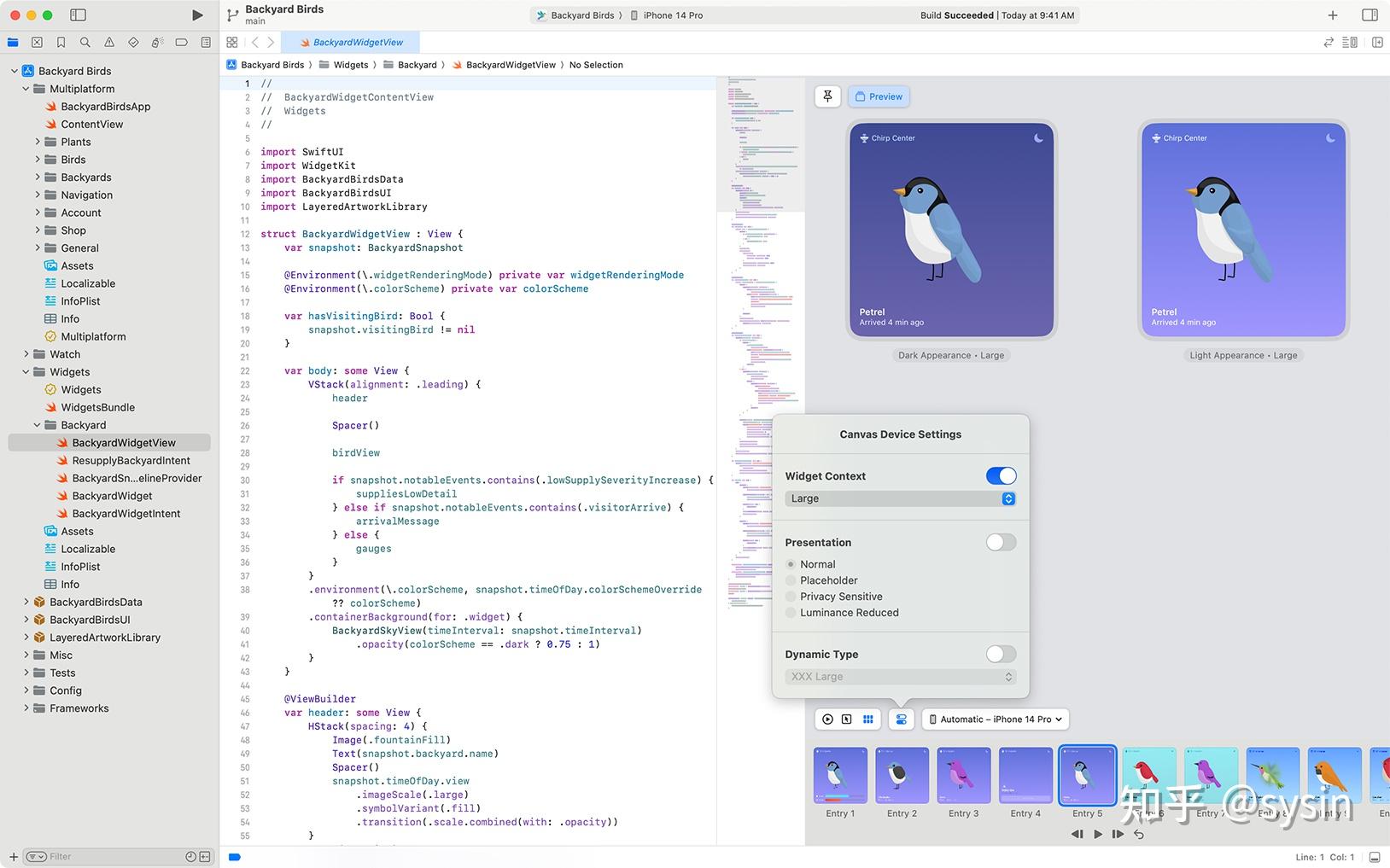Collapse the Widgets folder in navigator

pos(26,372)
